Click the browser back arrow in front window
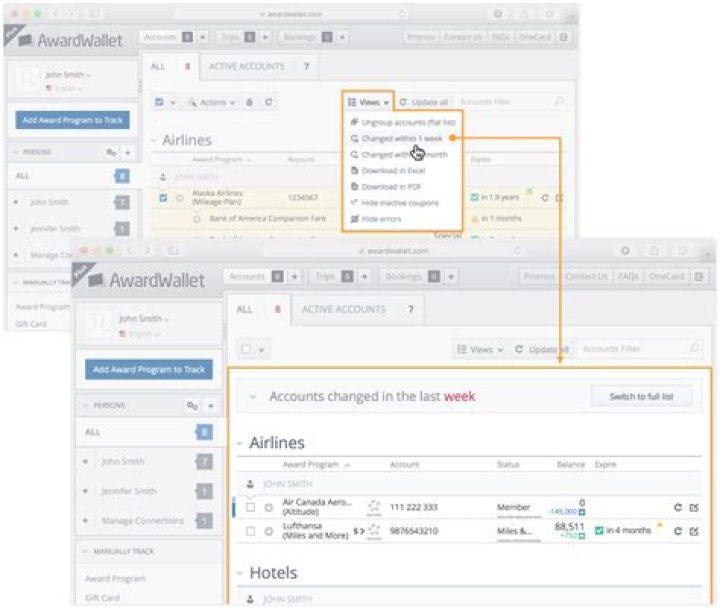 click(129, 250)
